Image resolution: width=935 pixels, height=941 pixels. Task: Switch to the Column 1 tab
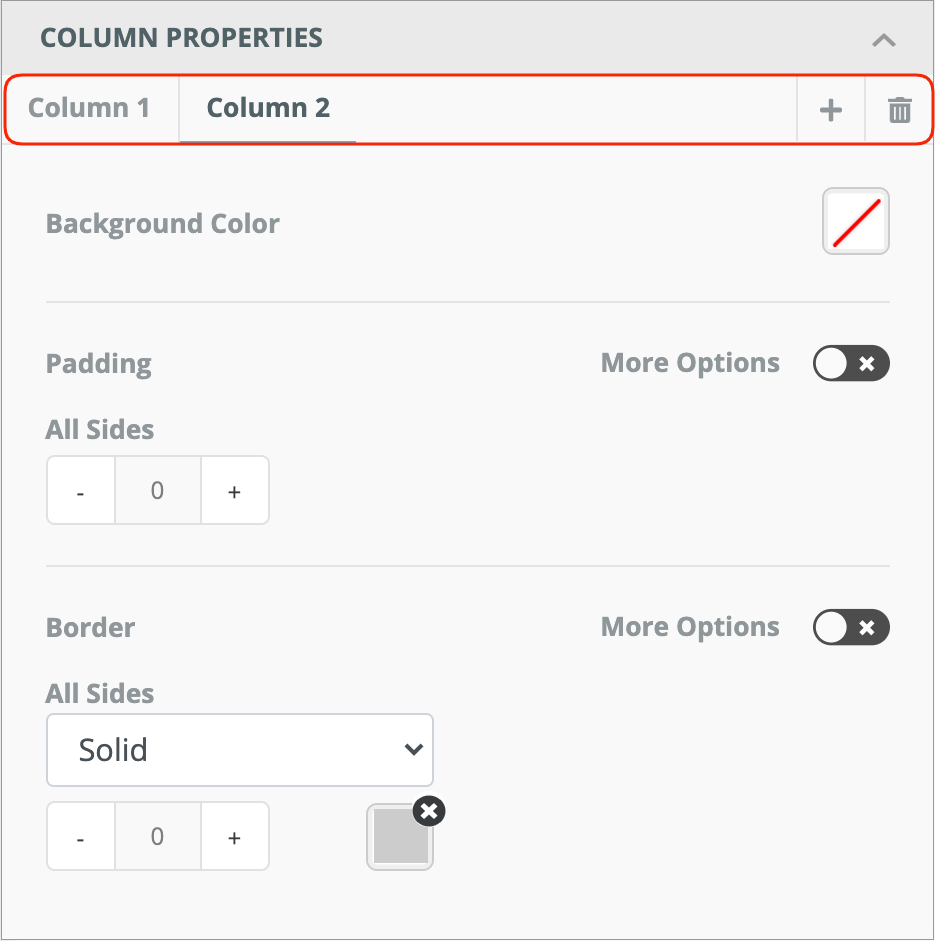coord(90,108)
